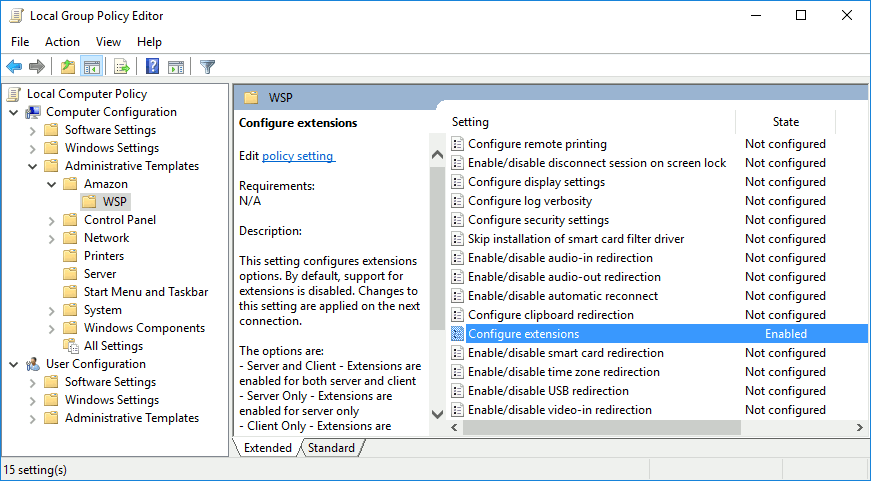Click the Filter funnel toolbar icon
871x481 pixels.
pos(207,67)
